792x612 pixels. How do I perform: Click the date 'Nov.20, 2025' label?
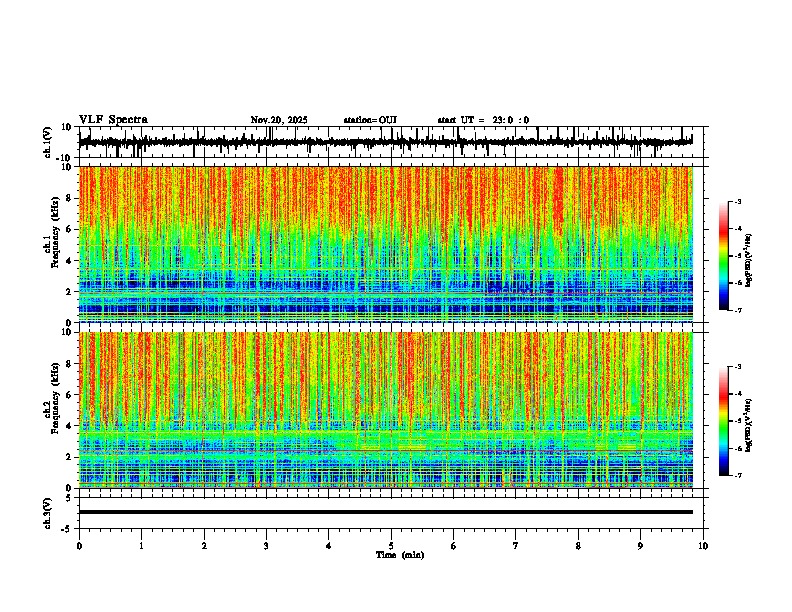(279, 120)
